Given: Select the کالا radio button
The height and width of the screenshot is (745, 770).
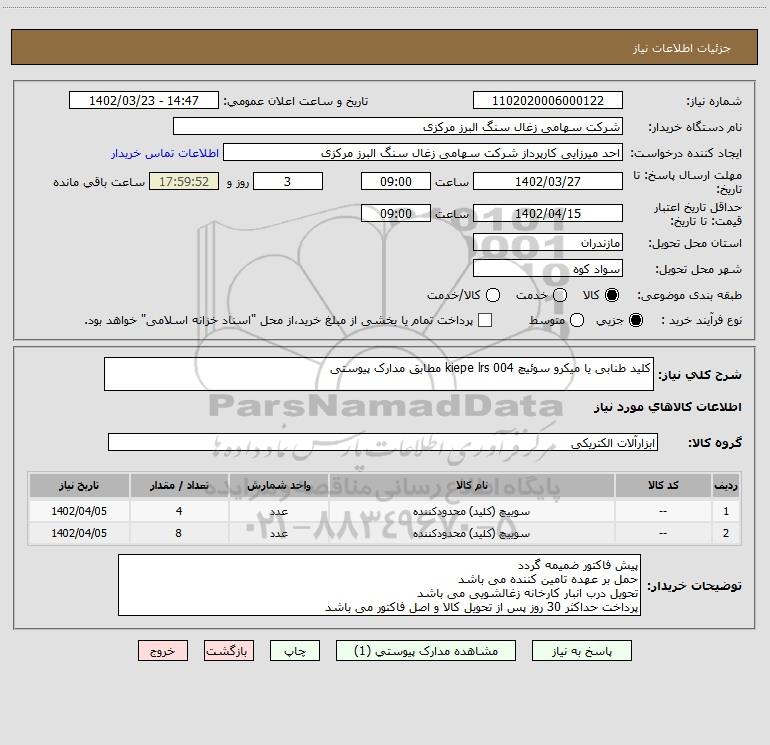Looking at the screenshot, I should click(612, 295).
